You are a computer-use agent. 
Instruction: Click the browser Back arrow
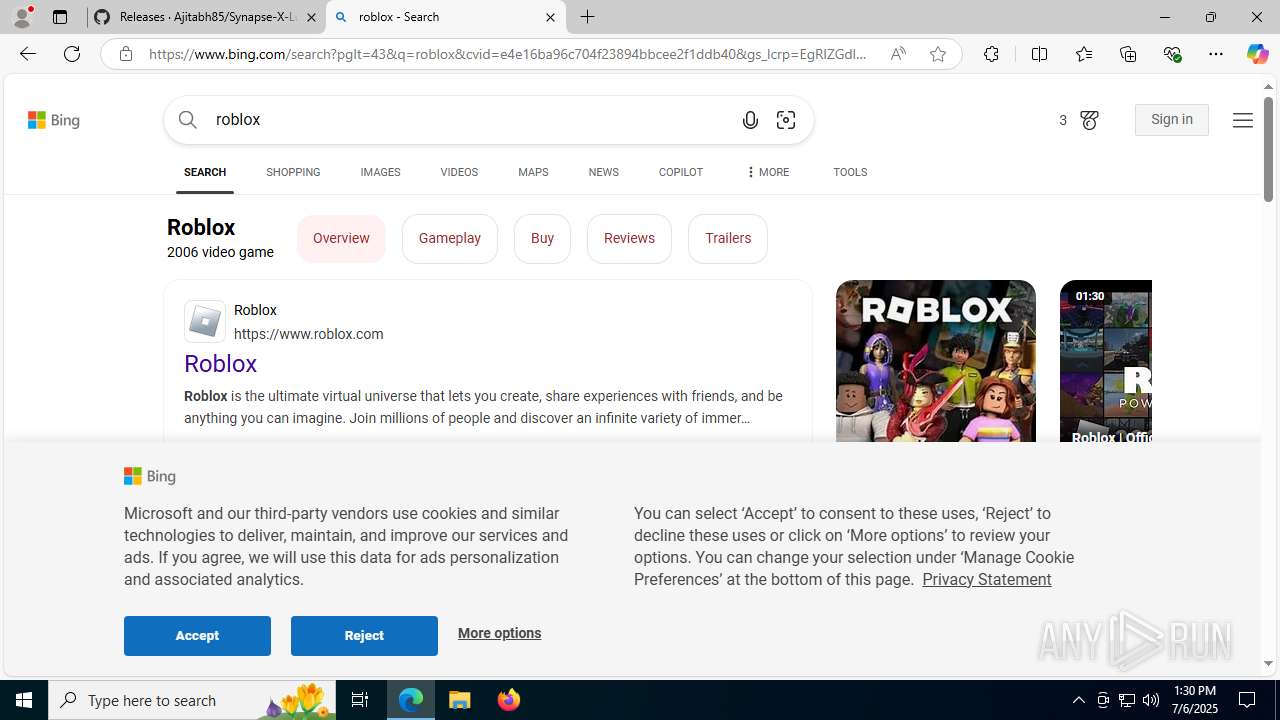click(x=28, y=54)
